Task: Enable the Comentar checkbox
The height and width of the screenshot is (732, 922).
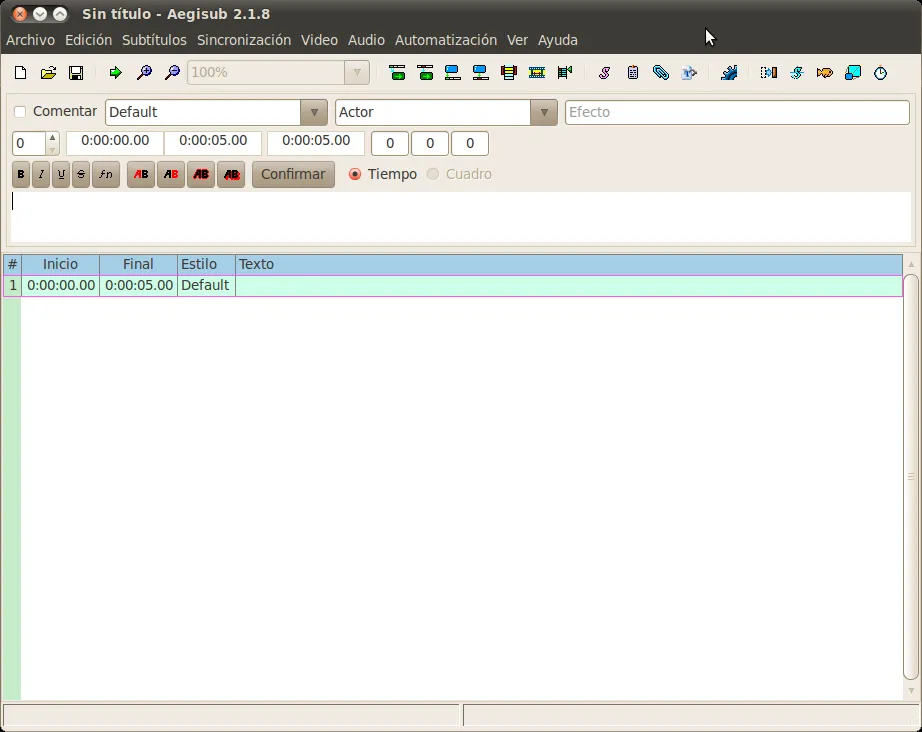Action: click(20, 112)
